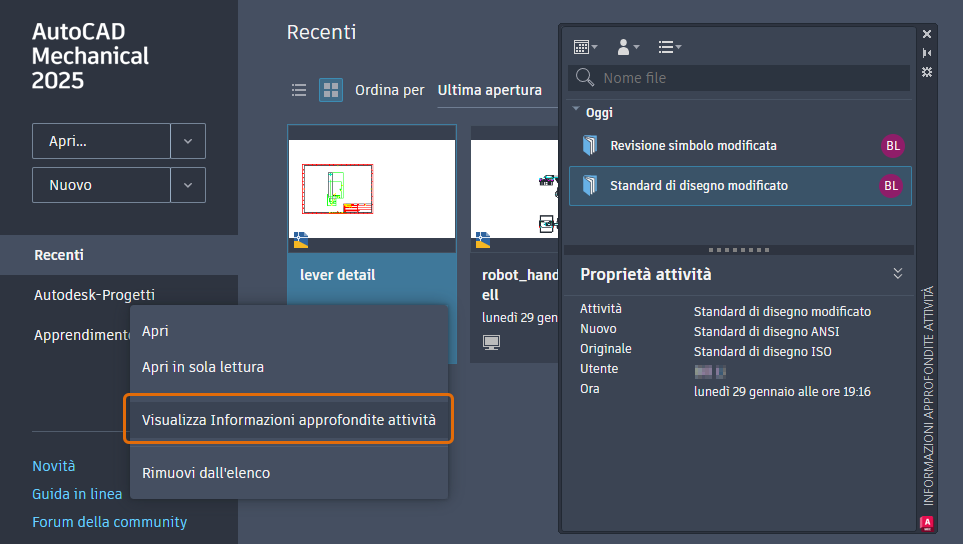
Task: Click drawing icon beside Standard di disegno modificato
Action: [590, 185]
